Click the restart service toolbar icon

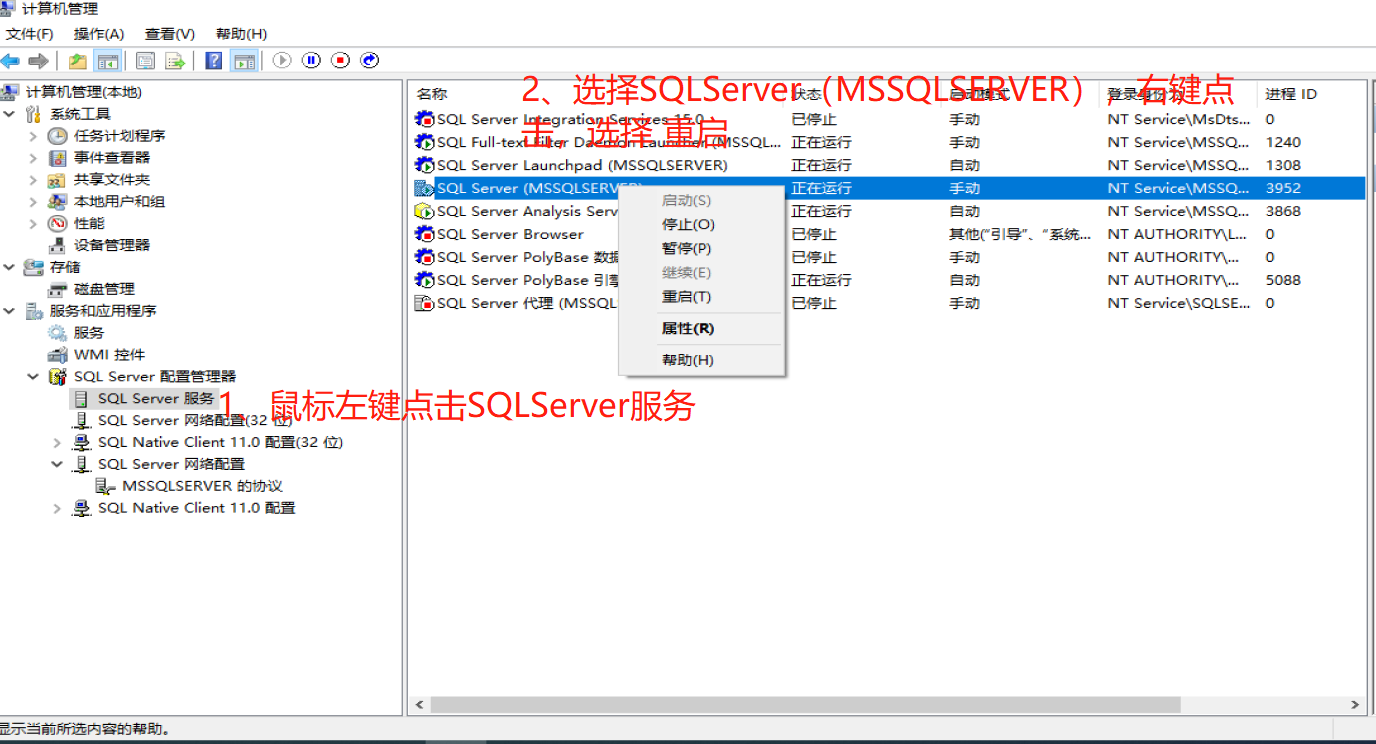point(370,61)
